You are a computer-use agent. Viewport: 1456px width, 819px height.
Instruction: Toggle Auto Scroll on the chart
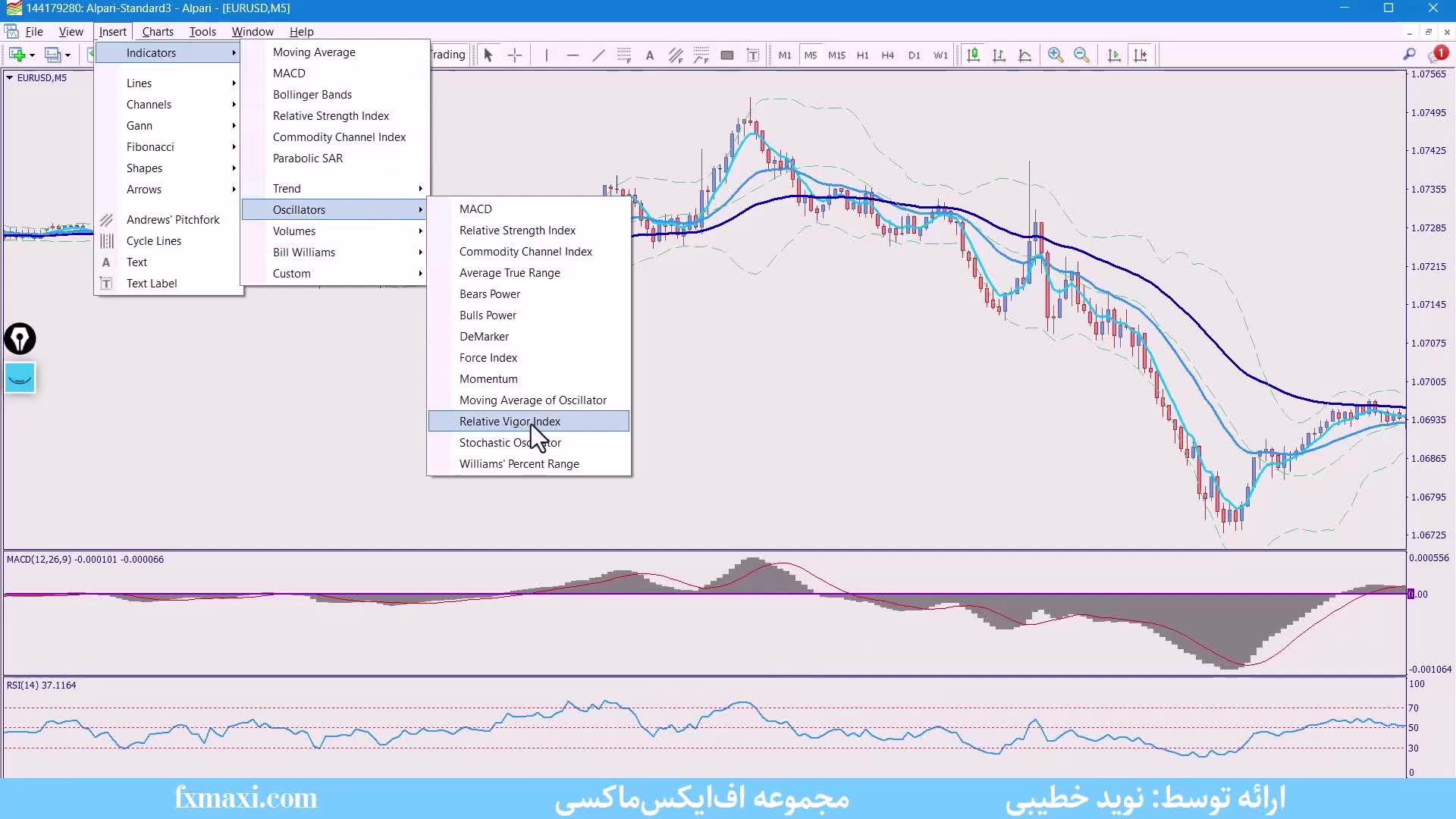click(1114, 55)
